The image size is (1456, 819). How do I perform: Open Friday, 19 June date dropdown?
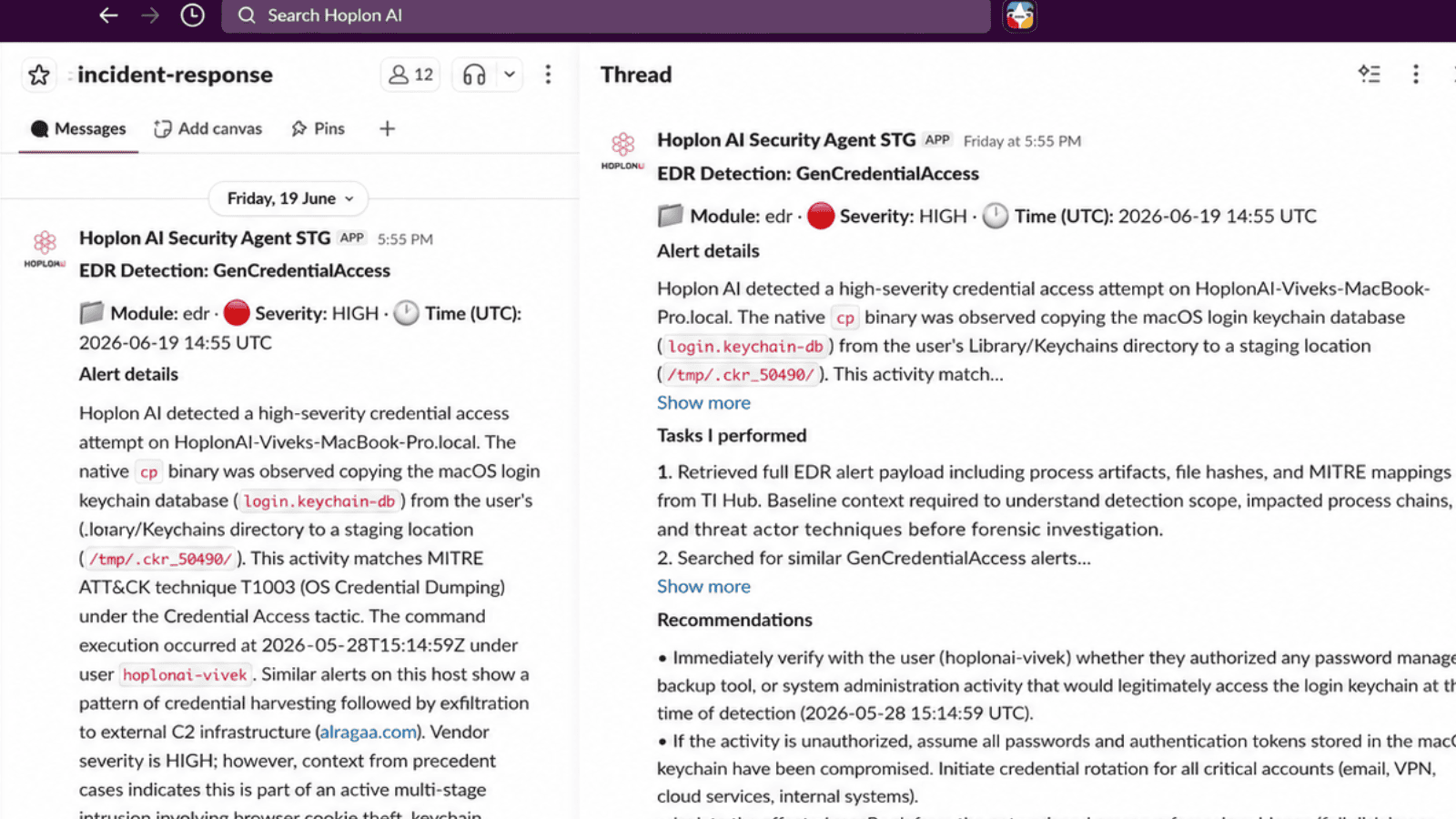coord(289,198)
